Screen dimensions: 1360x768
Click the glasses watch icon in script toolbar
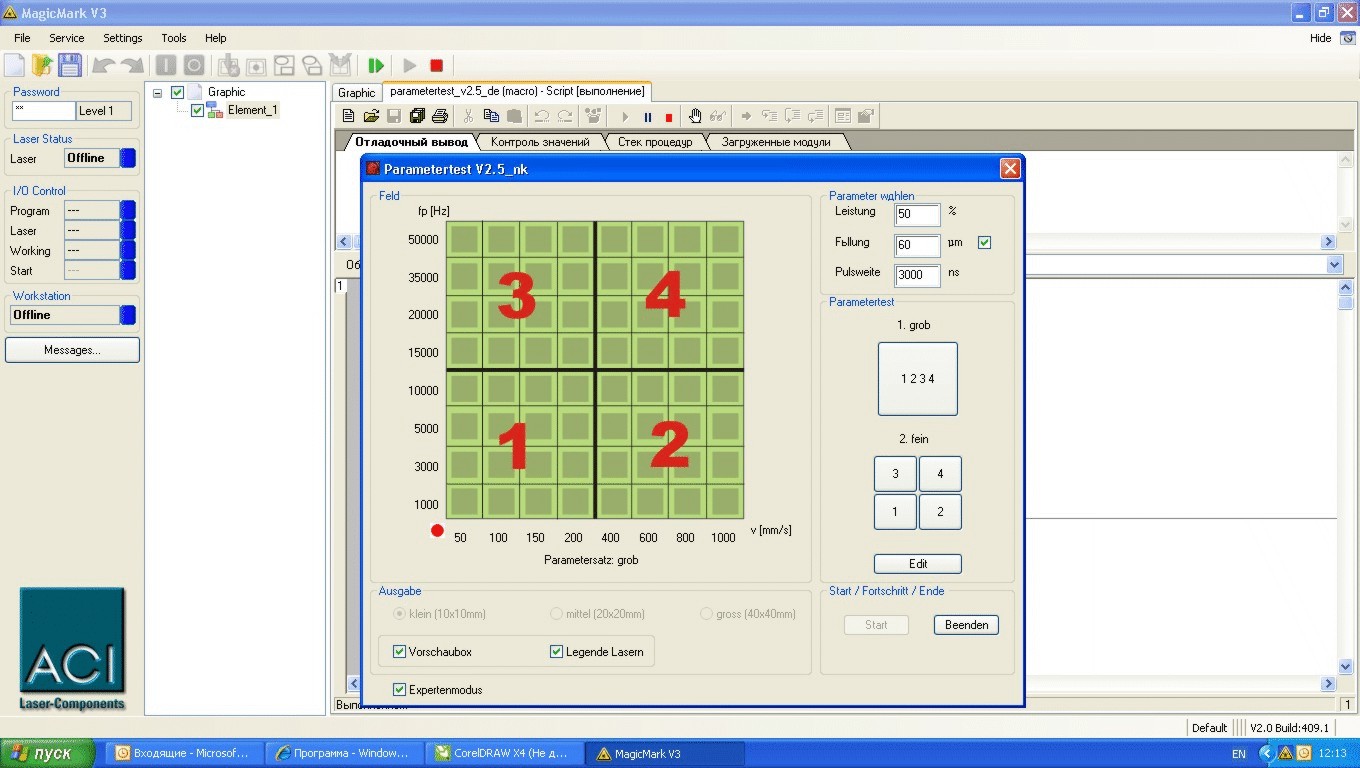717,116
